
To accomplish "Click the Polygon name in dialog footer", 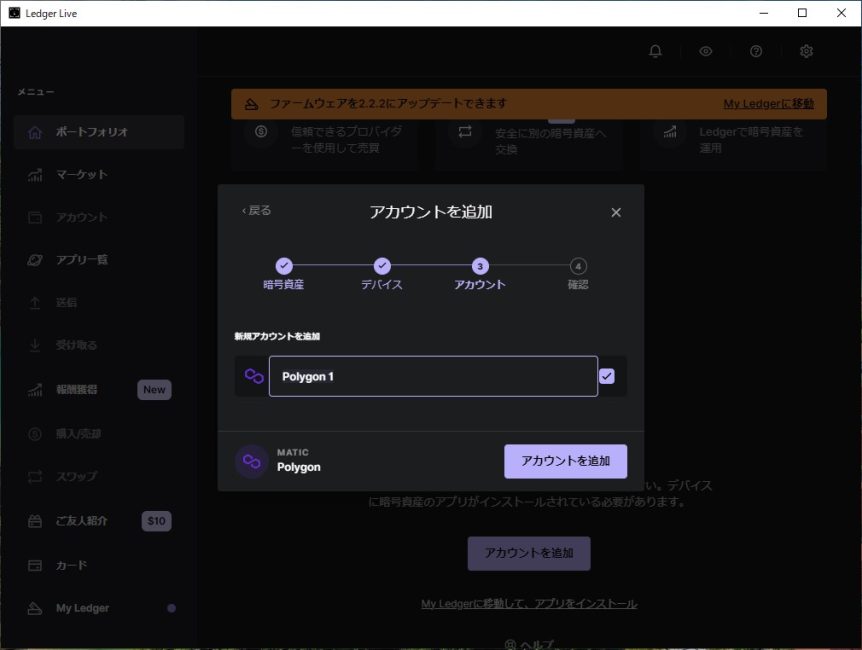I will click(299, 467).
